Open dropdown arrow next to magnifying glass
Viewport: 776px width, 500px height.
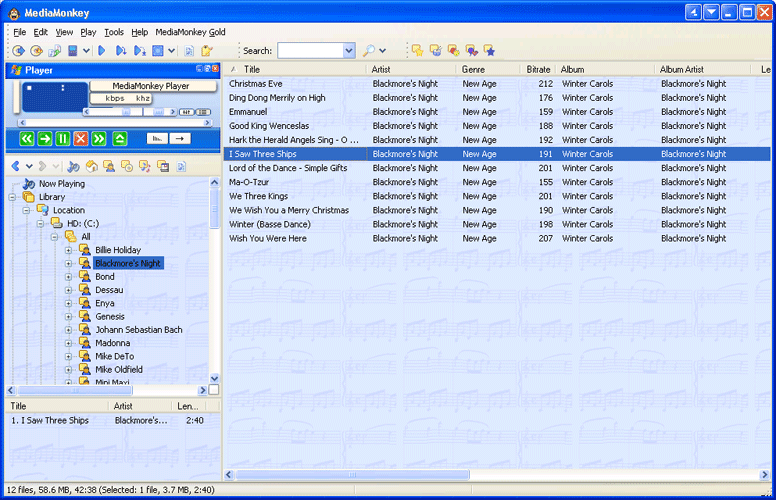click(x=382, y=50)
